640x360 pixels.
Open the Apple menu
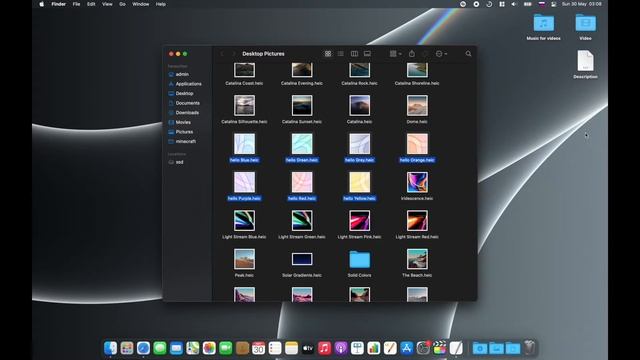click(41, 4)
